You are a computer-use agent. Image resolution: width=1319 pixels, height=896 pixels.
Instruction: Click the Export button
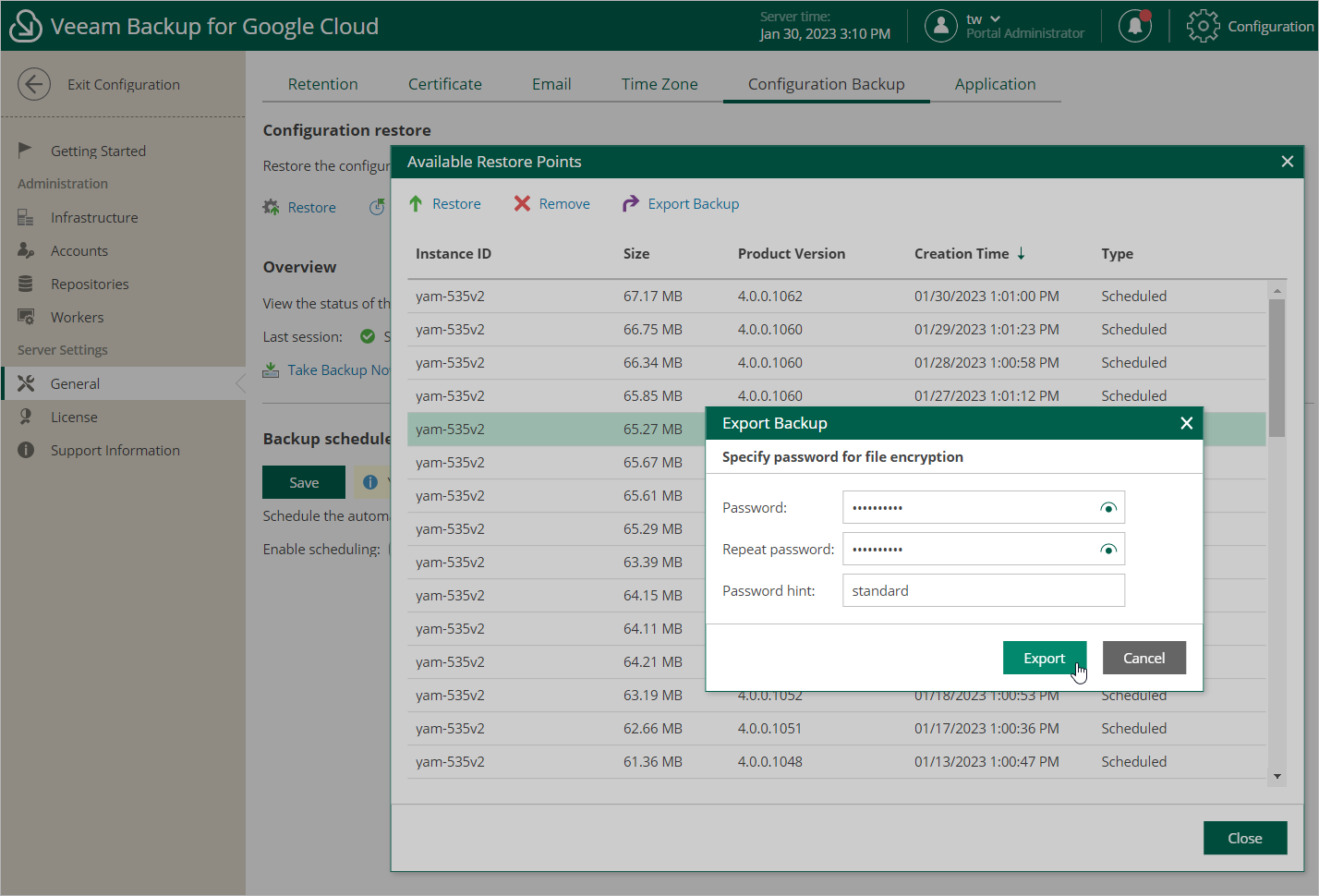click(1044, 658)
